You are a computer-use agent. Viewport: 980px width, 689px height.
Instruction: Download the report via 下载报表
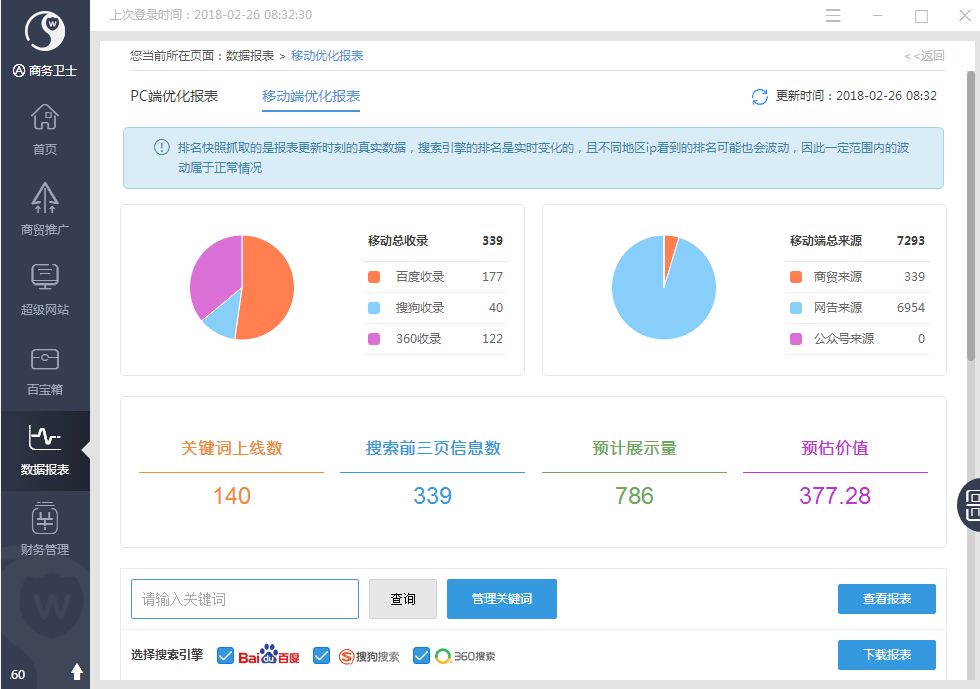887,655
